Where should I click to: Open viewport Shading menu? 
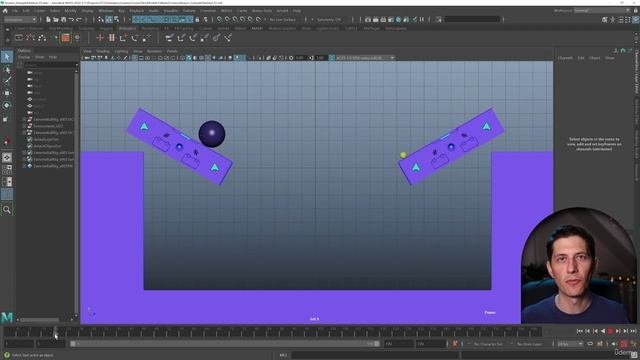tap(103, 51)
